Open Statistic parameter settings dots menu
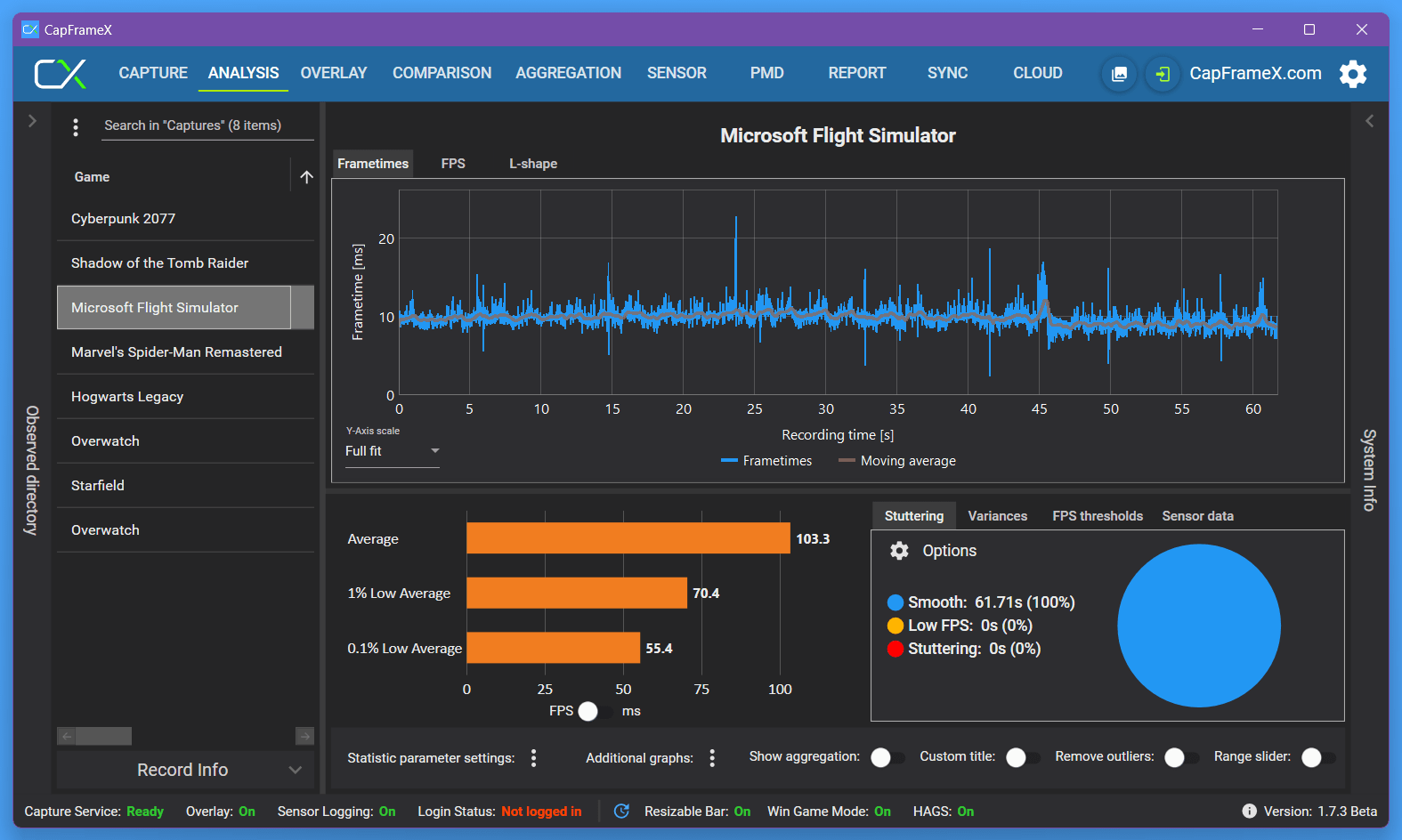Screen dimensions: 1402x840 click(x=533, y=757)
